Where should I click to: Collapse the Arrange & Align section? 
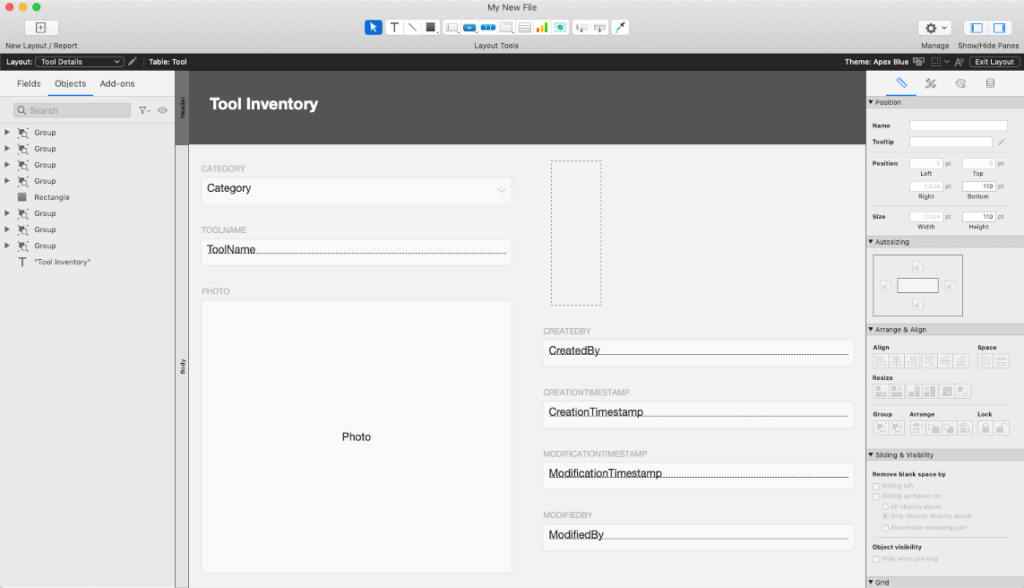point(870,328)
